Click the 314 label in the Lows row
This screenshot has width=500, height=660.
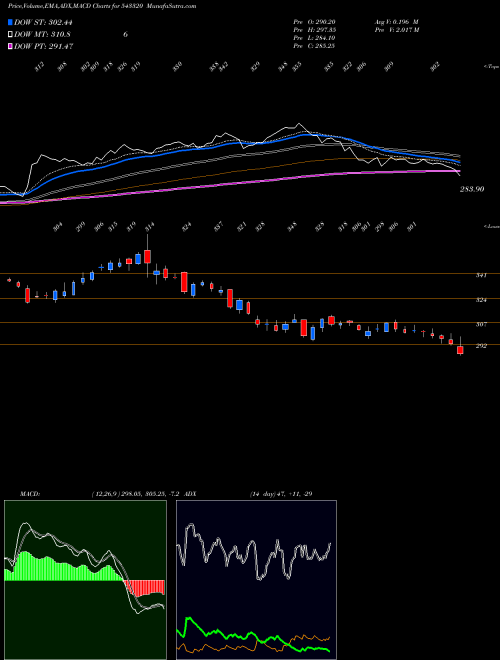click(150, 226)
